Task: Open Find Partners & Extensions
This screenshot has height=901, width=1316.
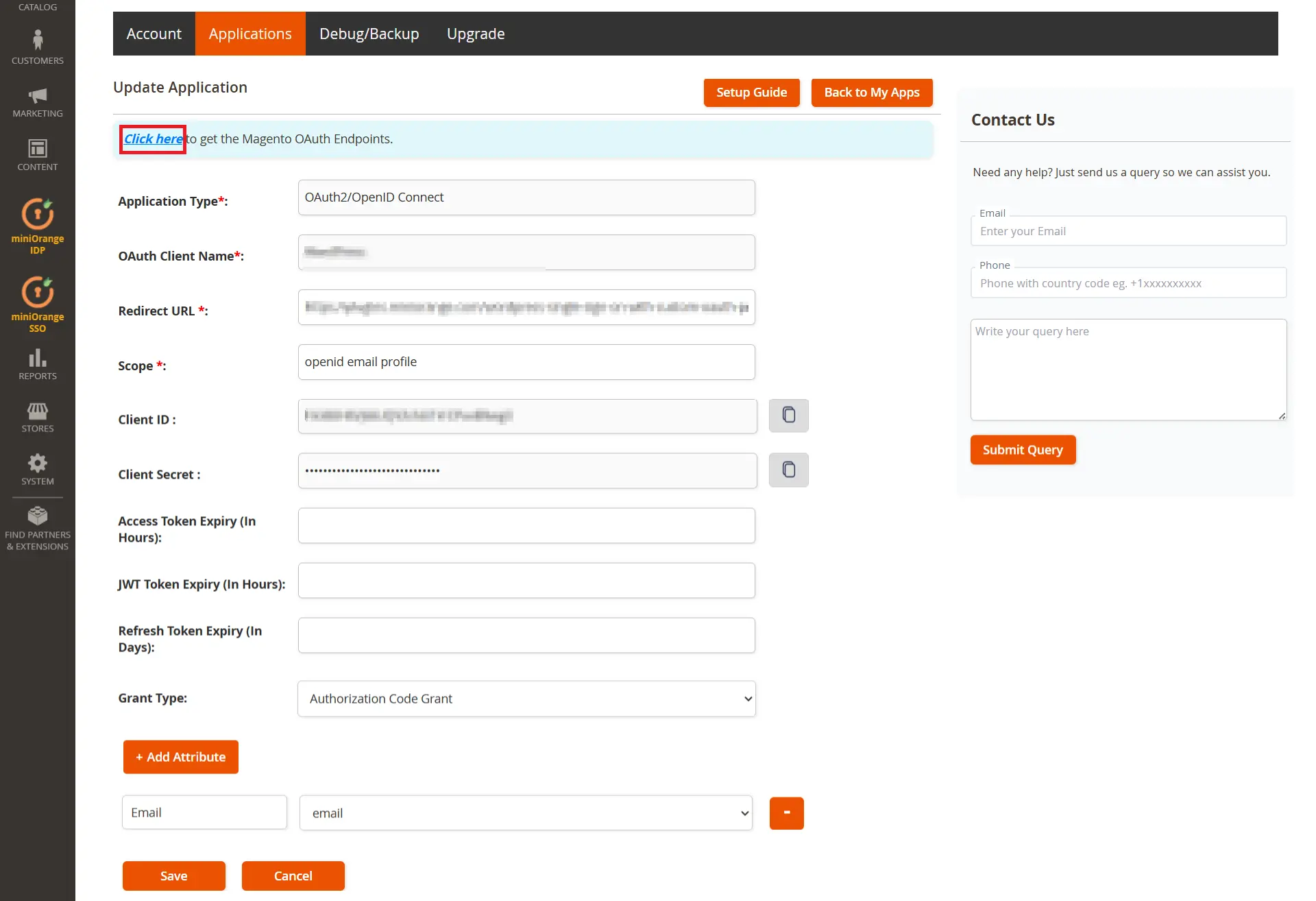Action: tap(38, 528)
